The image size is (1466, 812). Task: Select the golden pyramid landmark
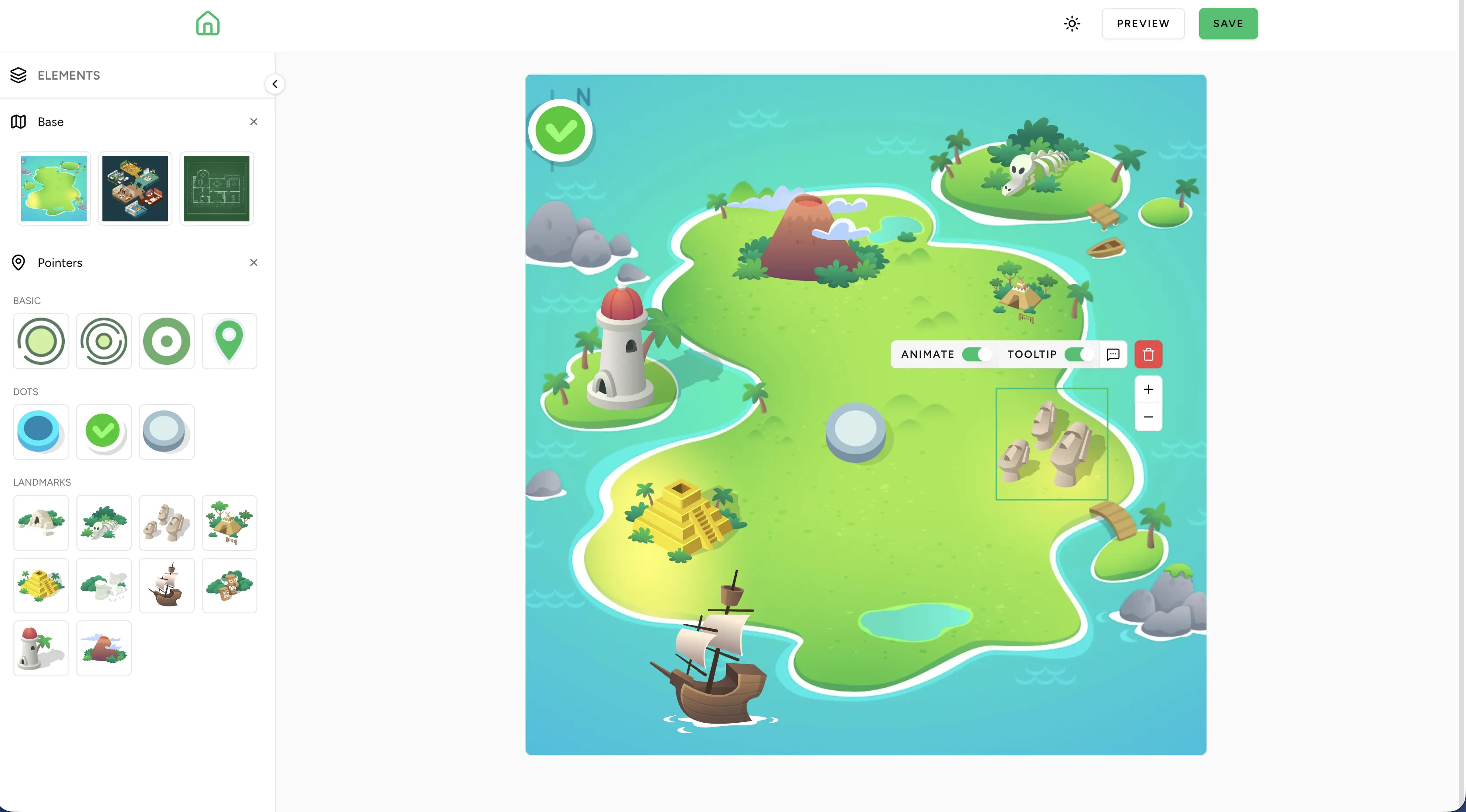click(40, 585)
